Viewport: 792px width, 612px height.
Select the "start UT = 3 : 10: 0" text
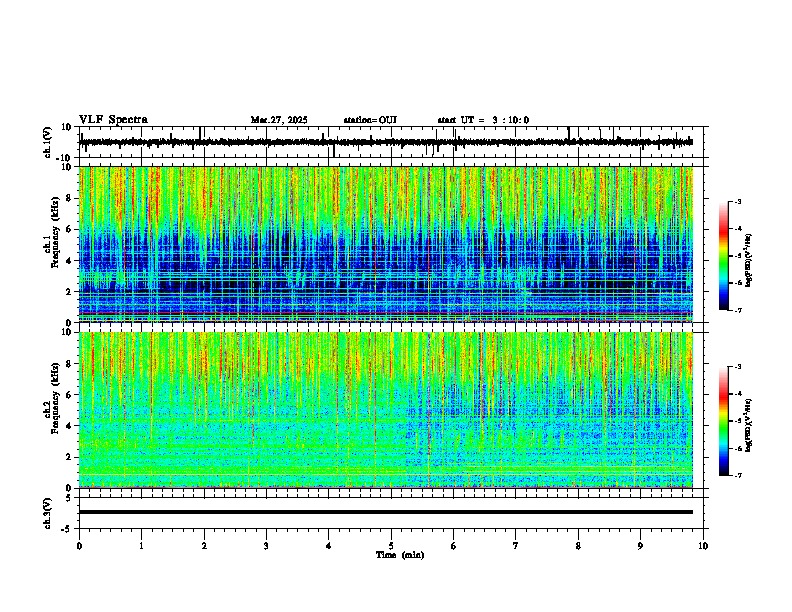click(483, 120)
